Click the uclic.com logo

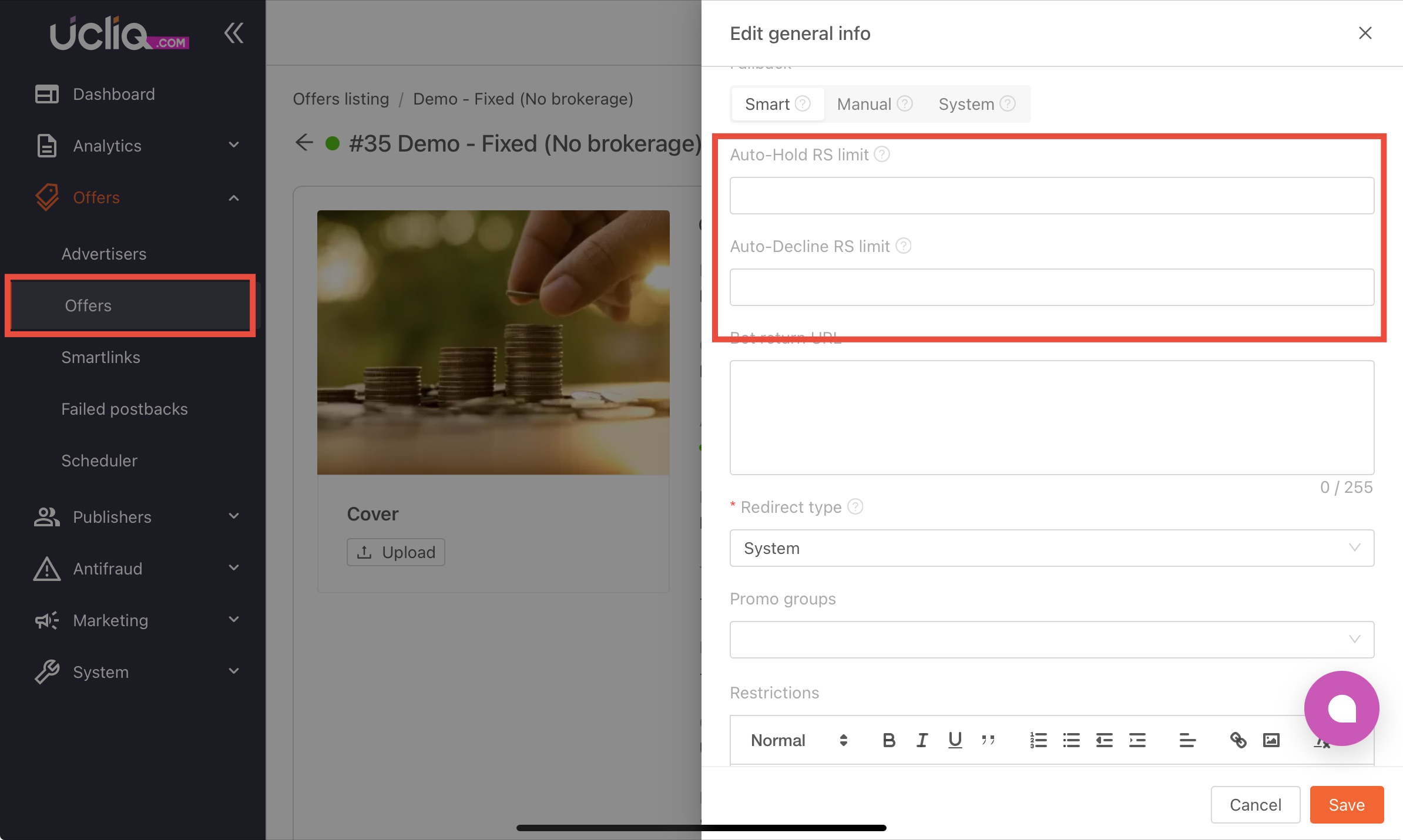tap(119, 33)
